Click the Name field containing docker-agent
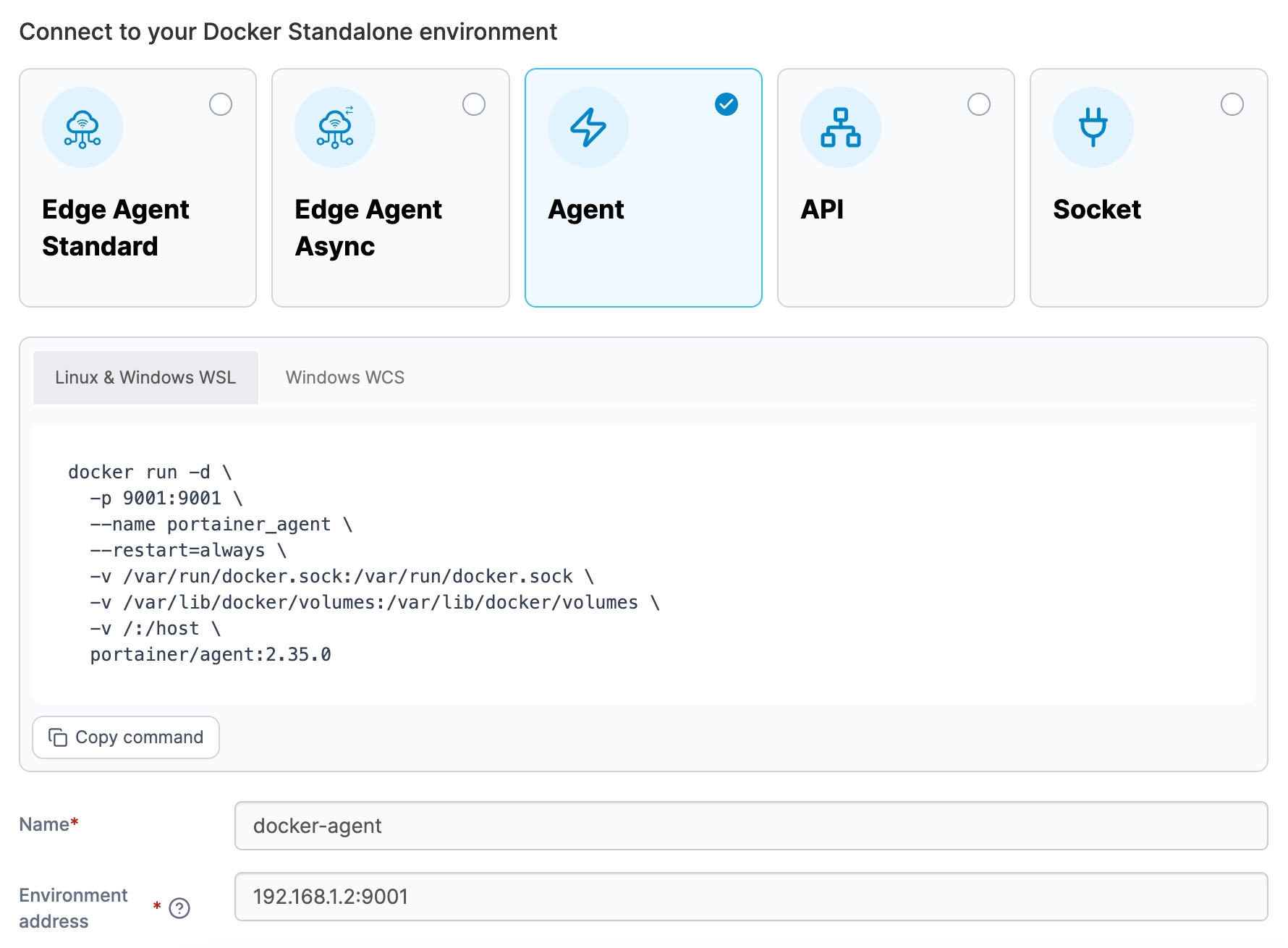Screen dimensions: 1288x948 coord(750,826)
